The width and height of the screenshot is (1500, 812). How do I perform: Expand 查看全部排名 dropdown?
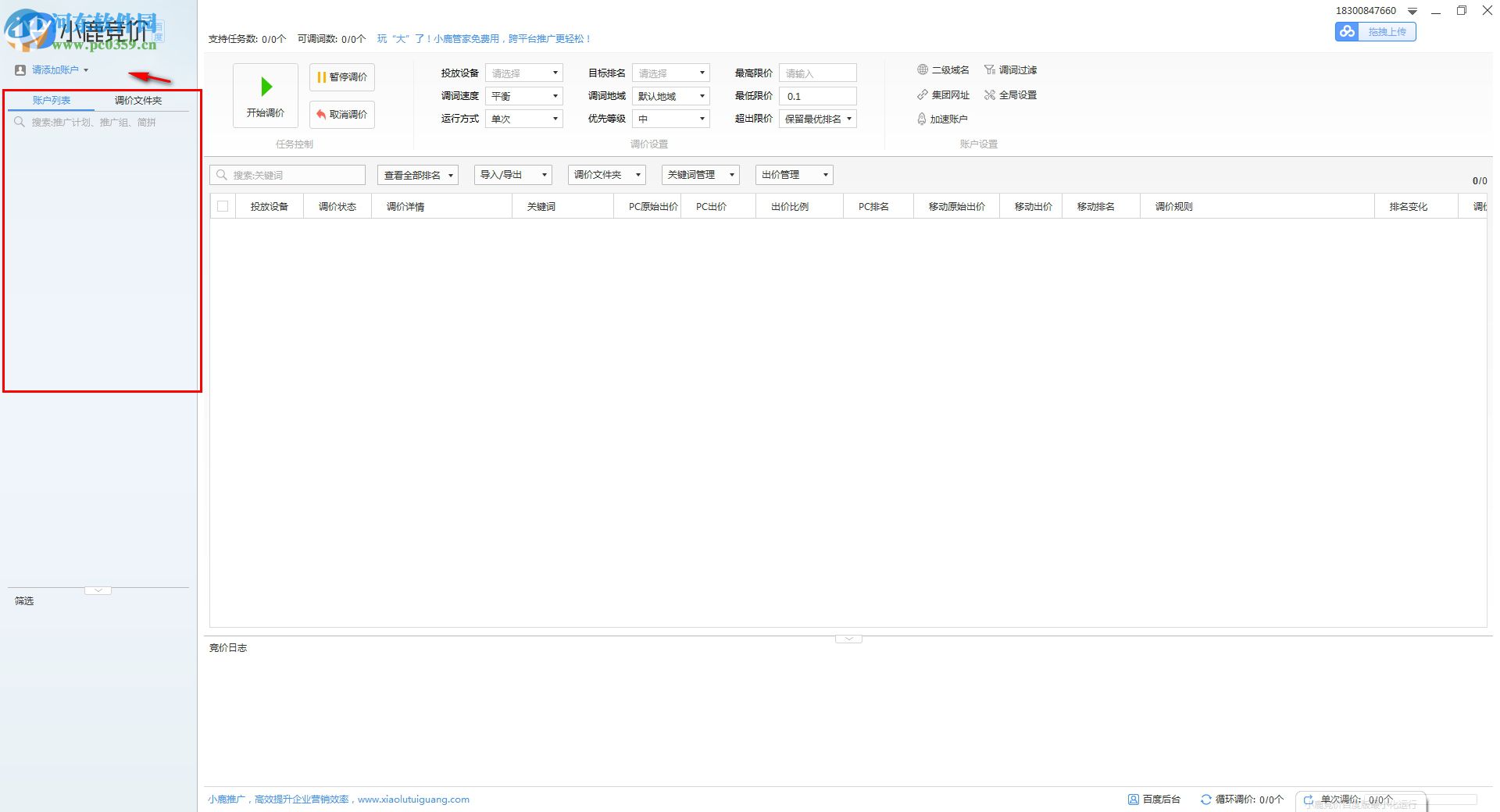tap(418, 175)
